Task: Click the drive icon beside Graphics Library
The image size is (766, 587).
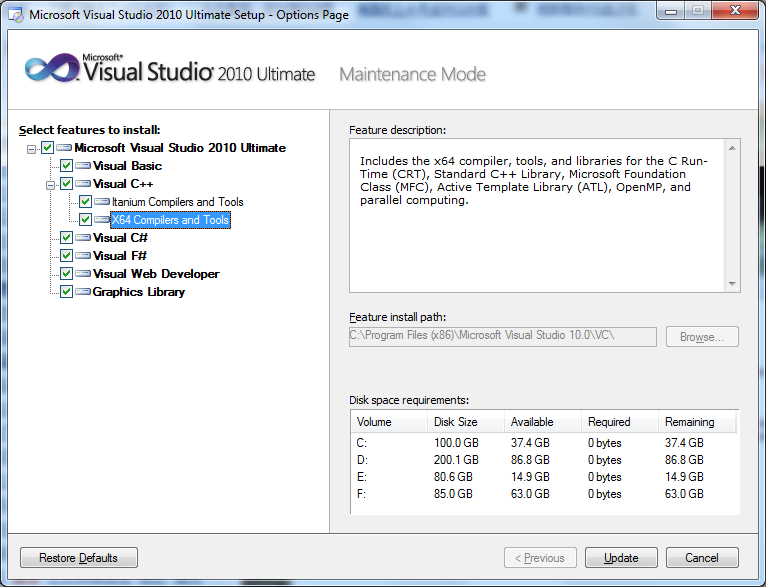Action: (x=83, y=292)
